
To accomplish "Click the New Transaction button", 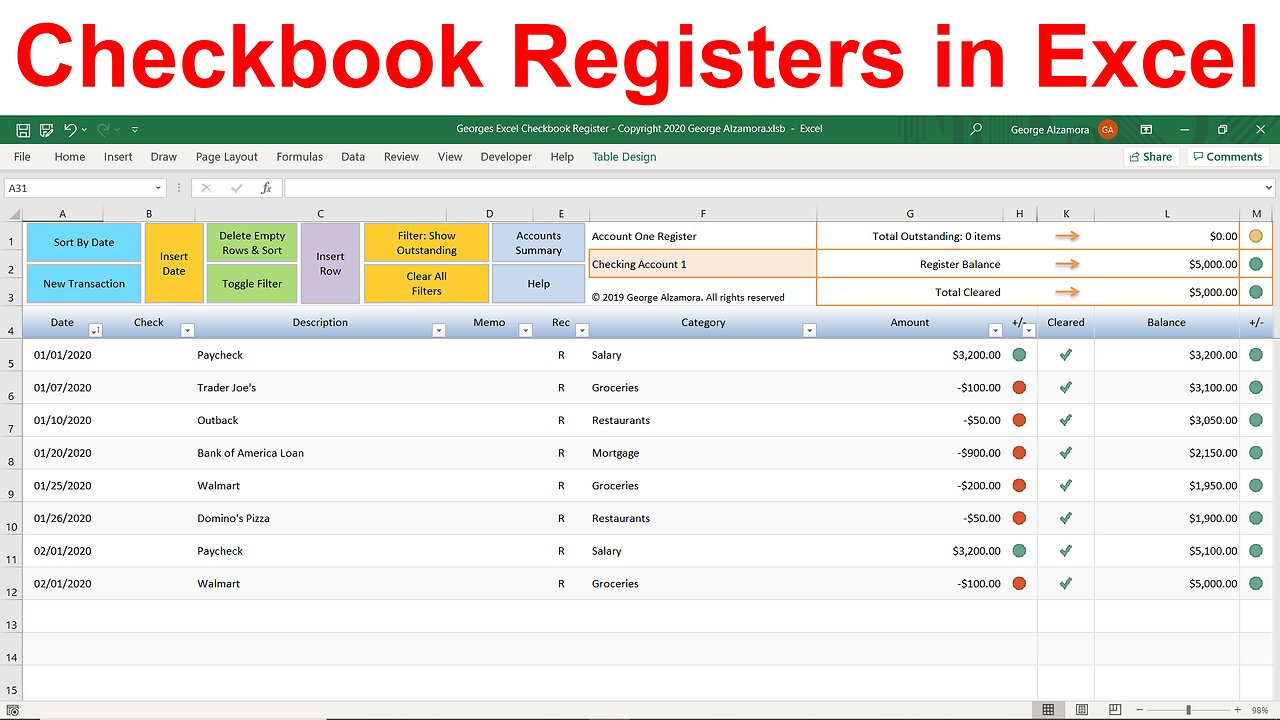I will 84,284.
